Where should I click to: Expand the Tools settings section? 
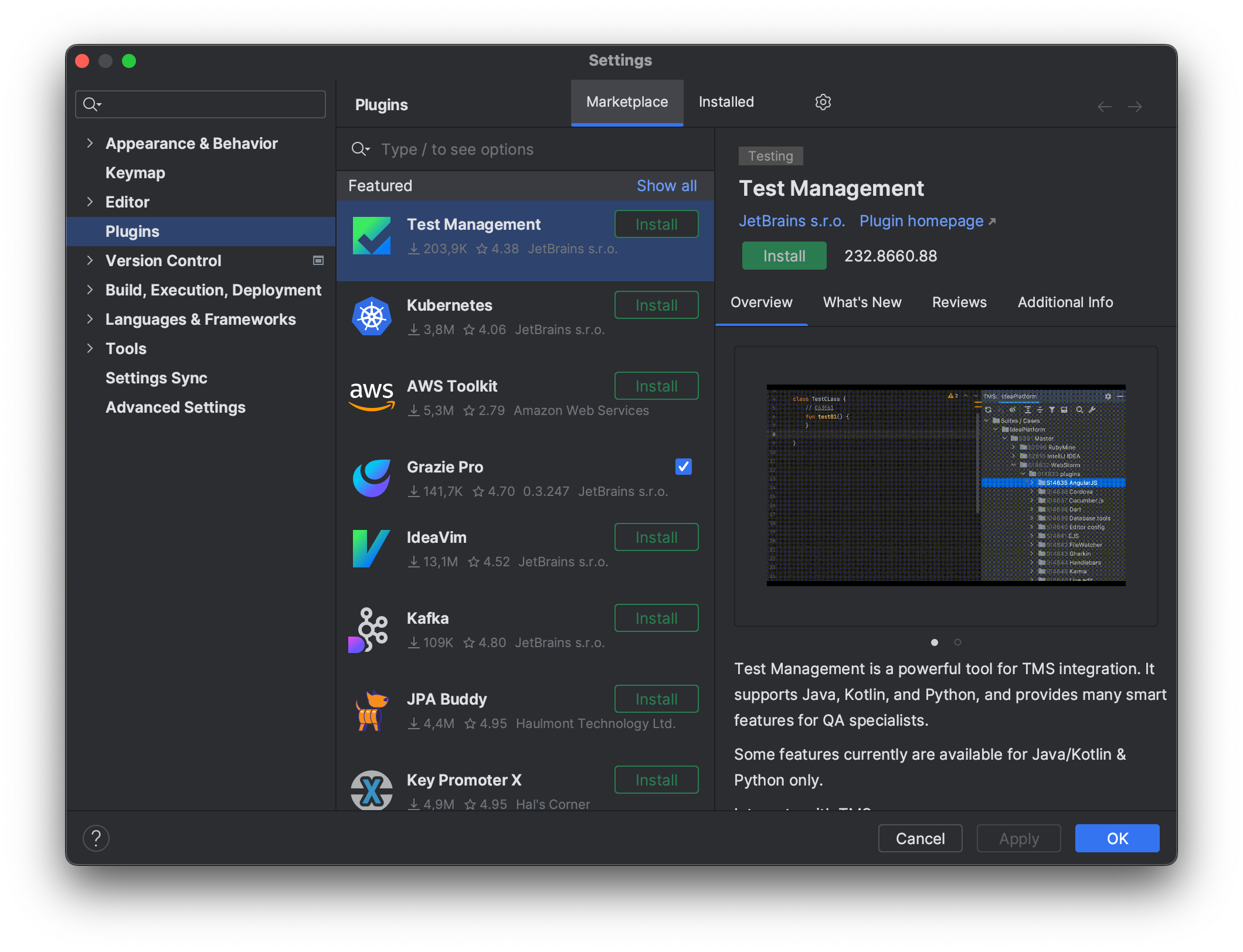tap(90, 348)
